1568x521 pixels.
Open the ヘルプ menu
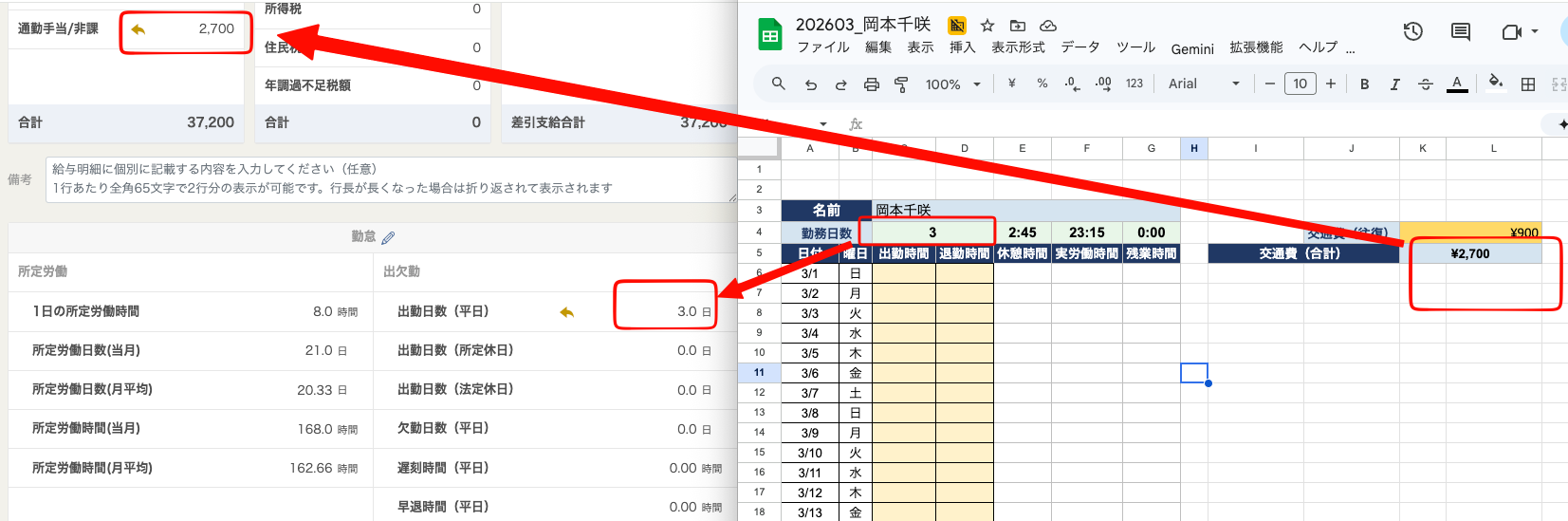point(1319,47)
